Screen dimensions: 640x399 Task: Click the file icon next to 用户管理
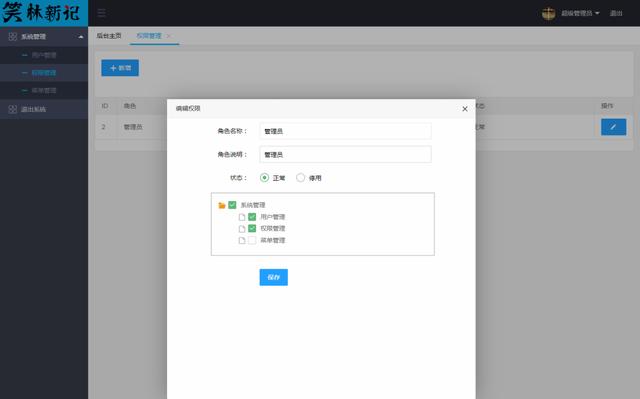point(242,217)
